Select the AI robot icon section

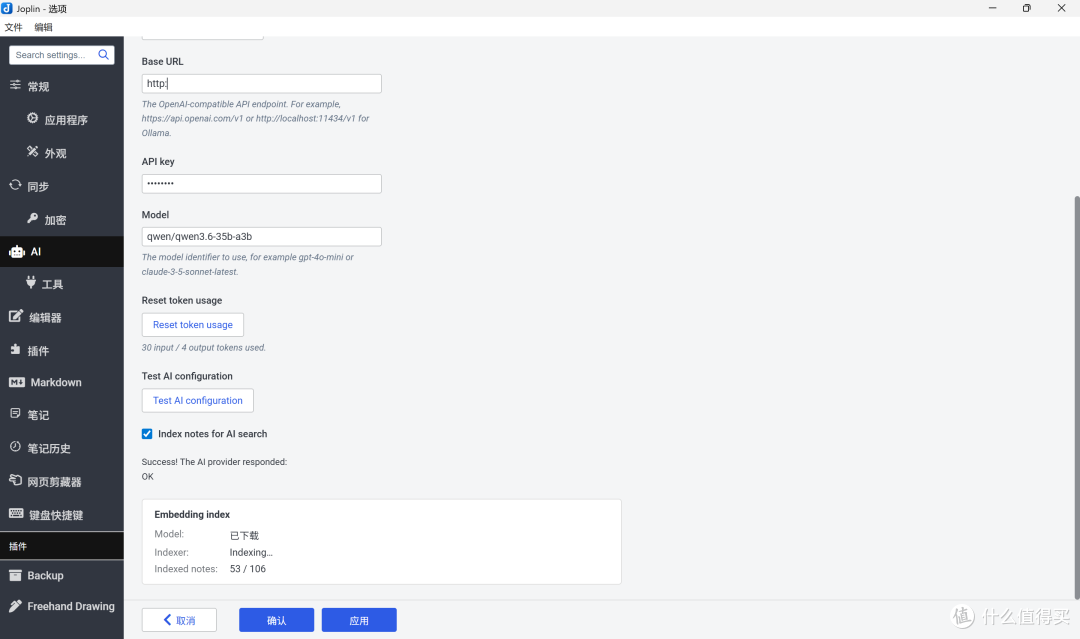point(17,252)
